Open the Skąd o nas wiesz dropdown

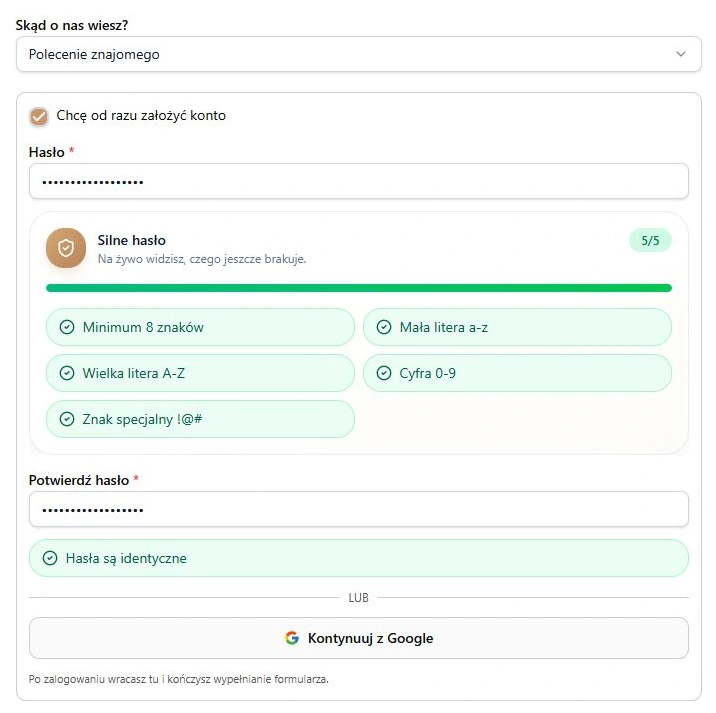point(358,54)
